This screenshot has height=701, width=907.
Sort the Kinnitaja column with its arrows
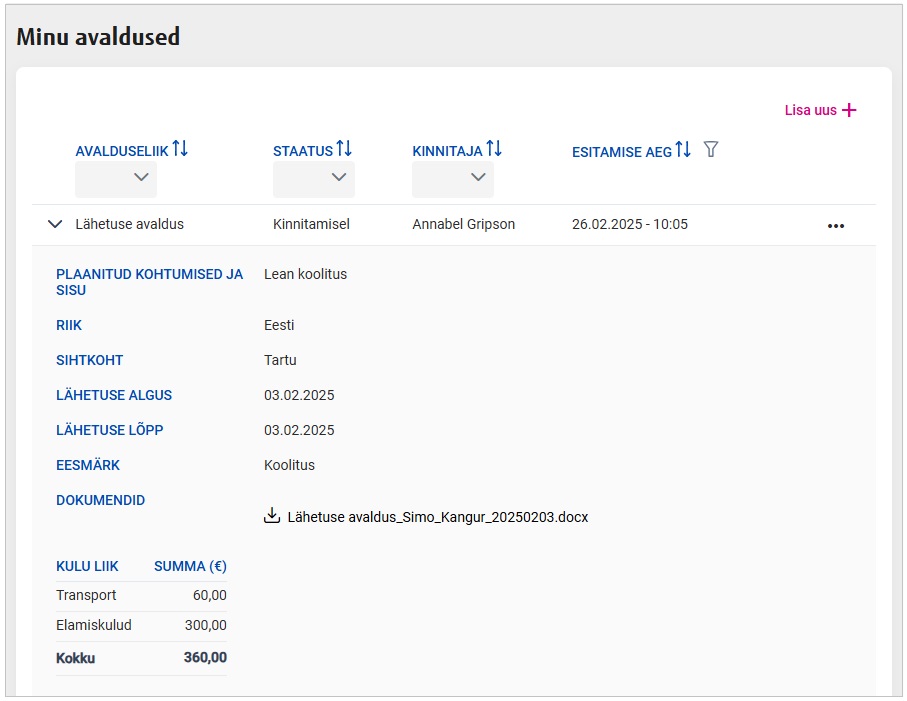coord(494,149)
